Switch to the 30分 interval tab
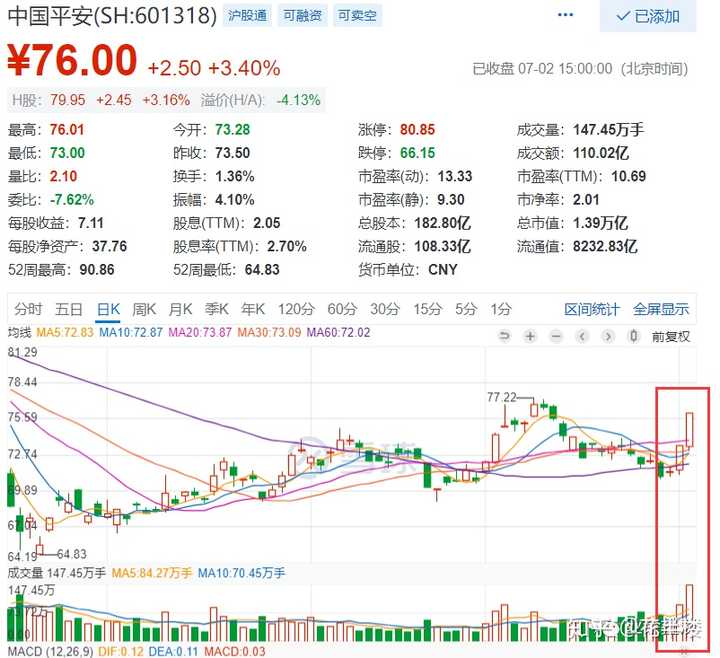The width and height of the screenshot is (720, 658). [385, 309]
